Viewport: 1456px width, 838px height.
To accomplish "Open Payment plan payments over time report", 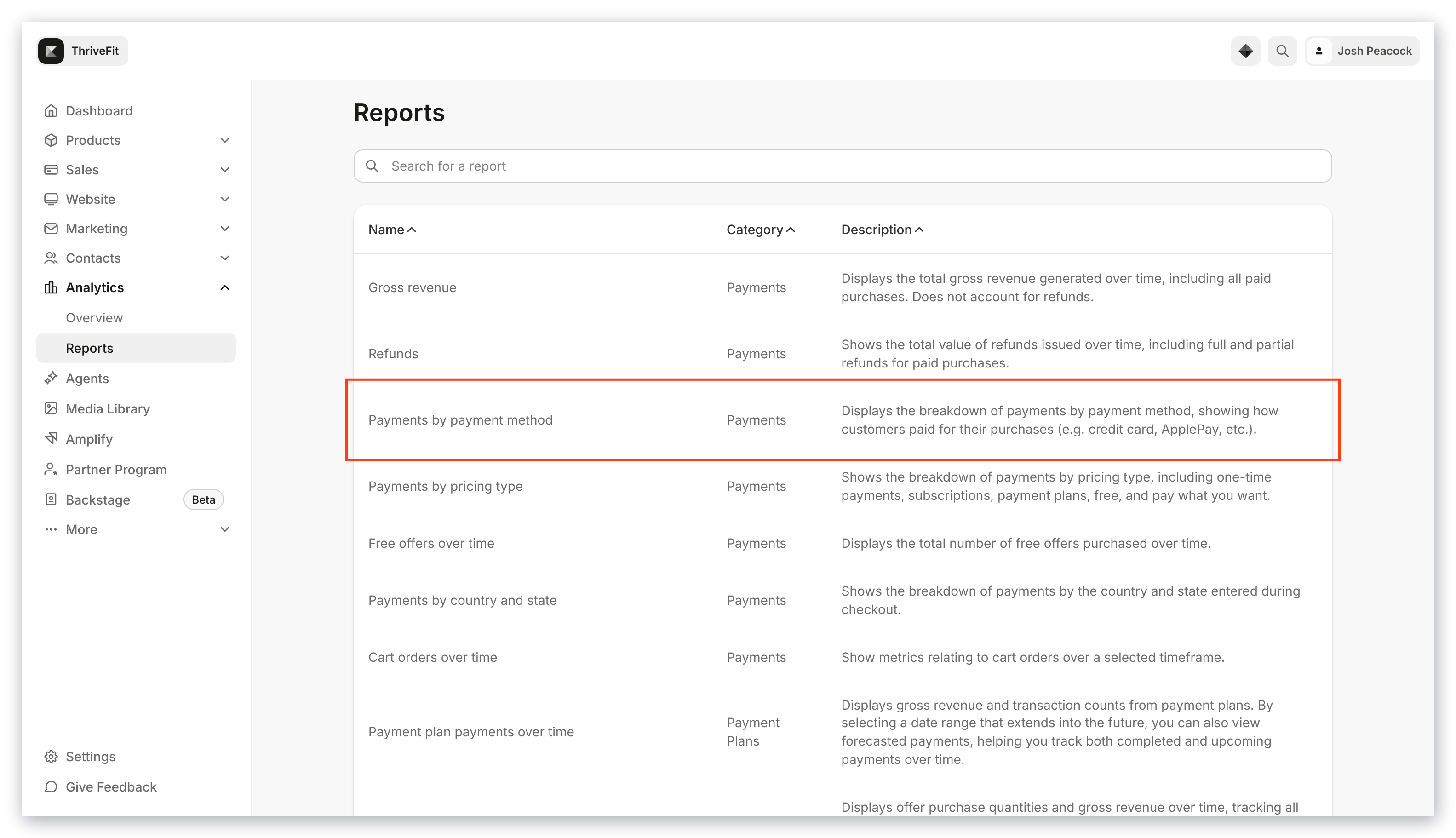I will pos(471,731).
